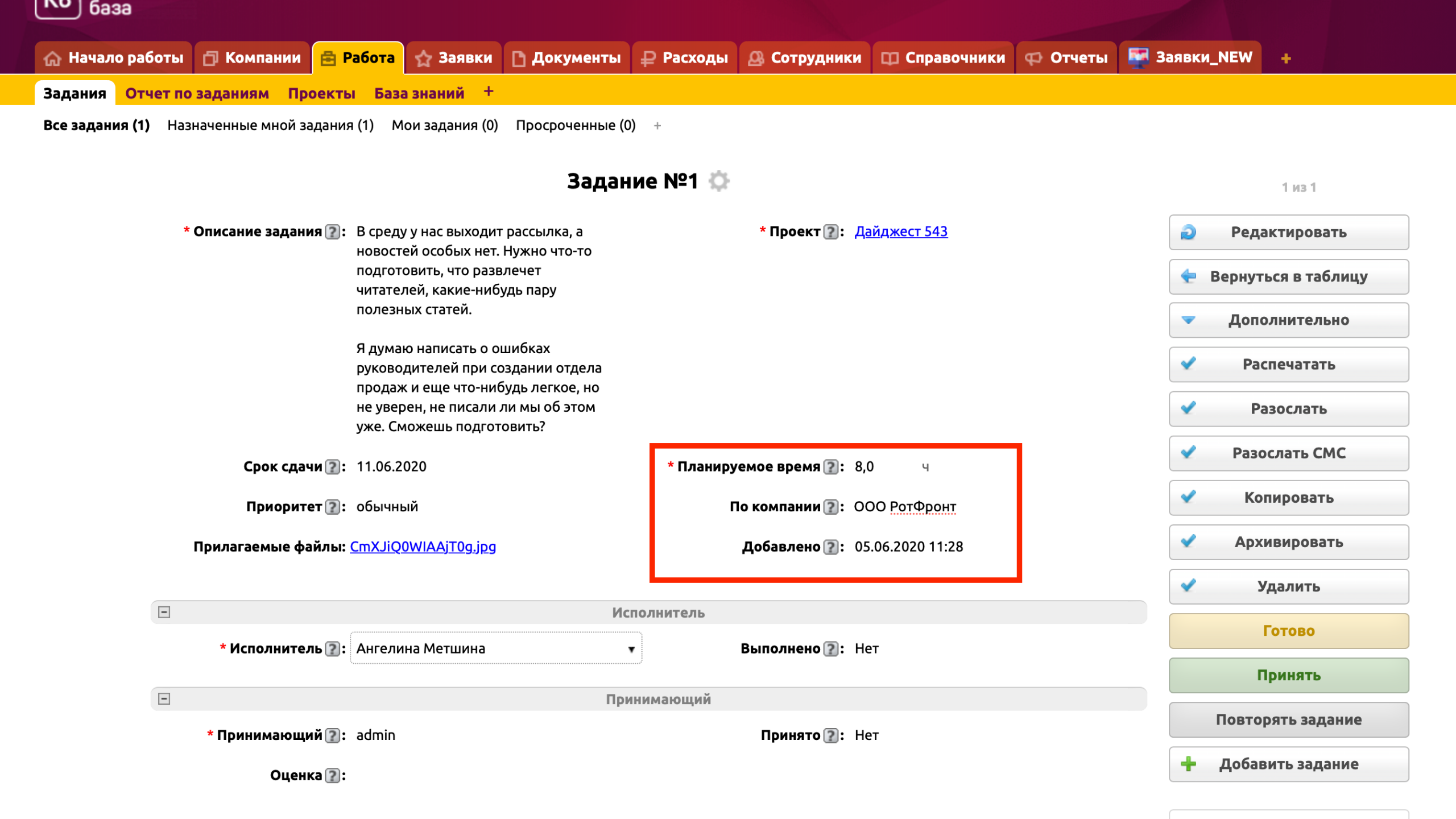Click the help icon next to Проект
Viewport: 1456px width, 819px height.
[x=831, y=232]
